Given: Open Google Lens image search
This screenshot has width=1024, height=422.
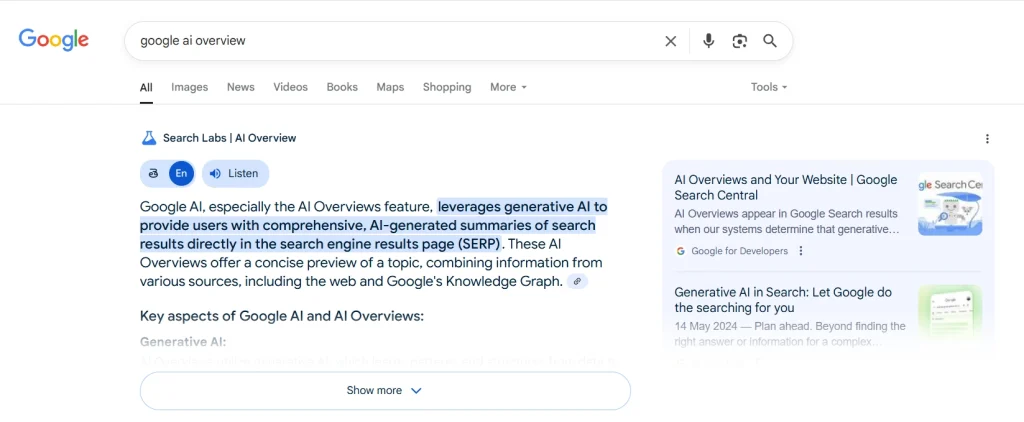Looking at the screenshot, I should click(739, 41).
